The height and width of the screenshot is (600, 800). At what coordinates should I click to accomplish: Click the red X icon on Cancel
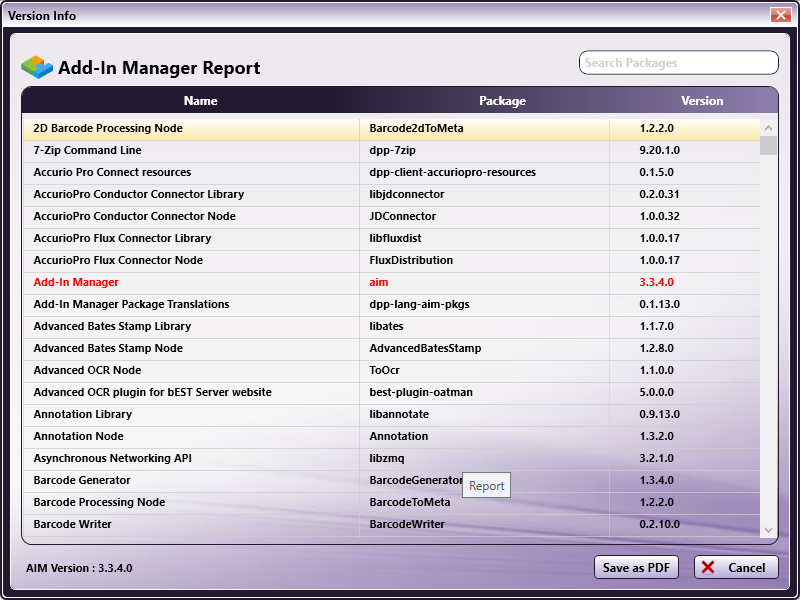(x=708, y=567)
